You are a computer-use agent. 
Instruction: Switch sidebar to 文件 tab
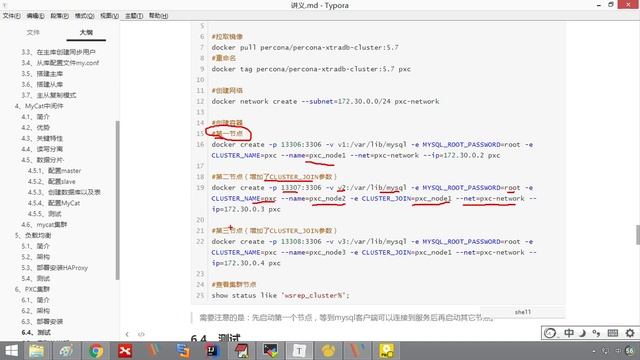pos(33,32)
